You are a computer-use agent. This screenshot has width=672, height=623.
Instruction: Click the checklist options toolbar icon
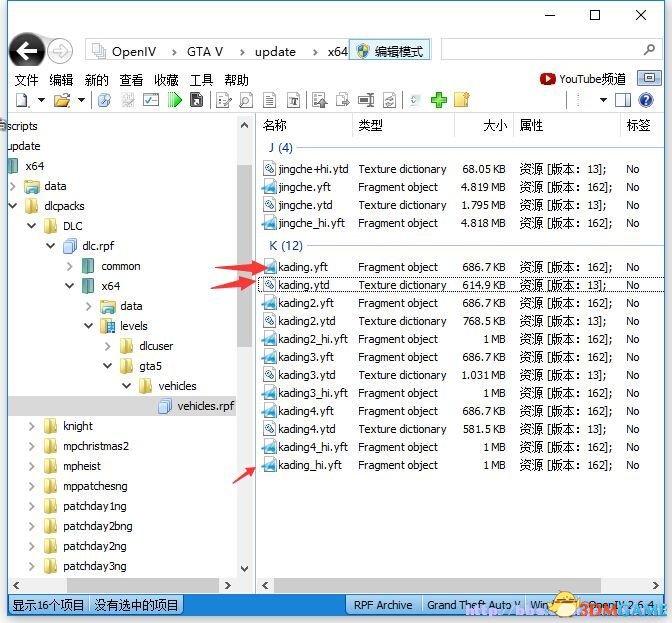tap(151, 100)
